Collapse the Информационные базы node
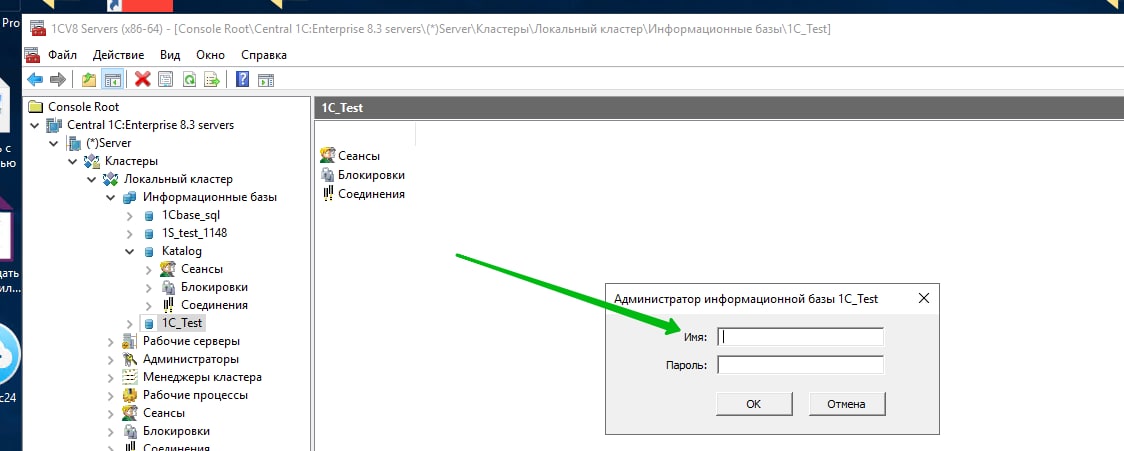1124x451 pixels. [110, 196]
